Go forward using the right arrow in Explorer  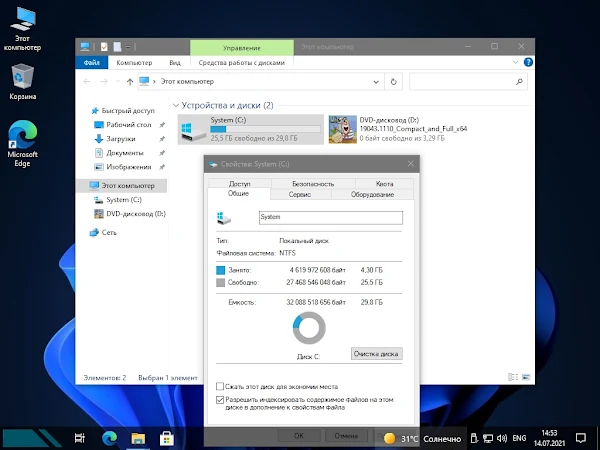[104, 82]
